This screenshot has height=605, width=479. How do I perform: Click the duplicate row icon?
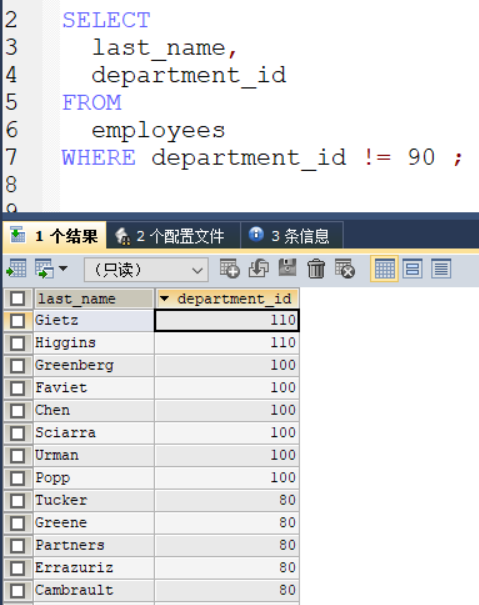coord(258,268)
